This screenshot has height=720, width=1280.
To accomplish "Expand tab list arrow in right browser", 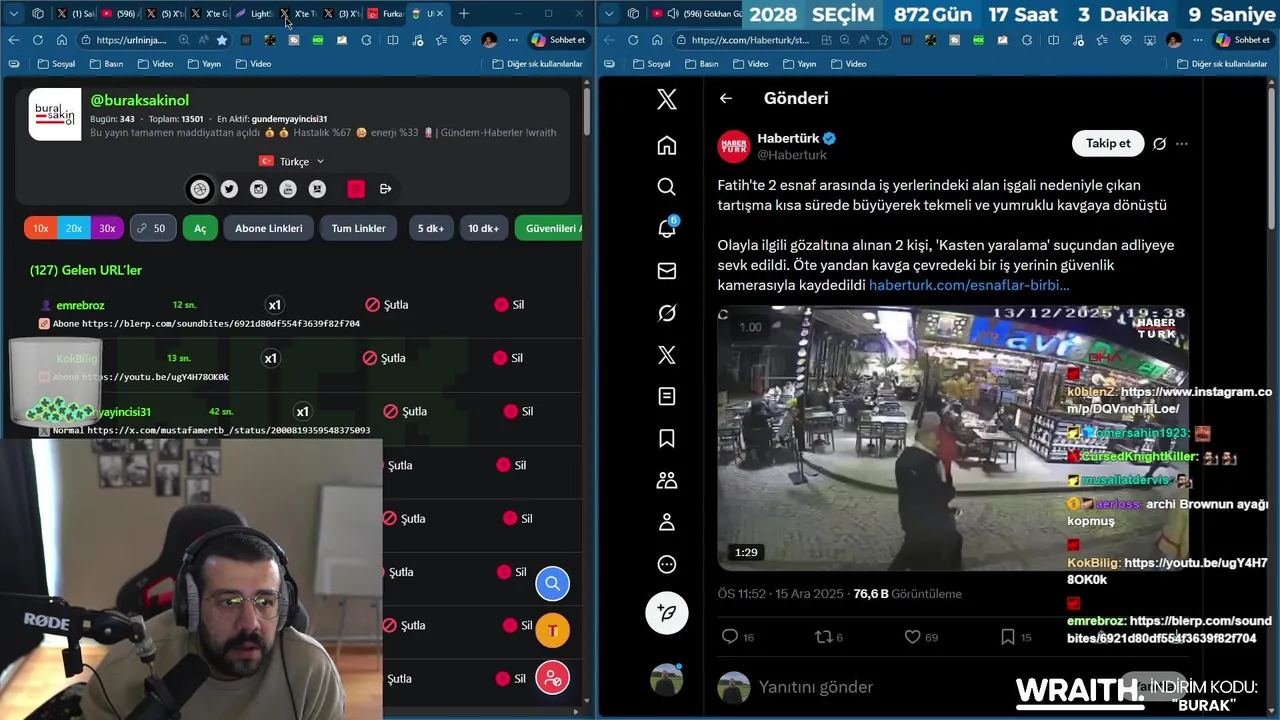I will point(609,13).
